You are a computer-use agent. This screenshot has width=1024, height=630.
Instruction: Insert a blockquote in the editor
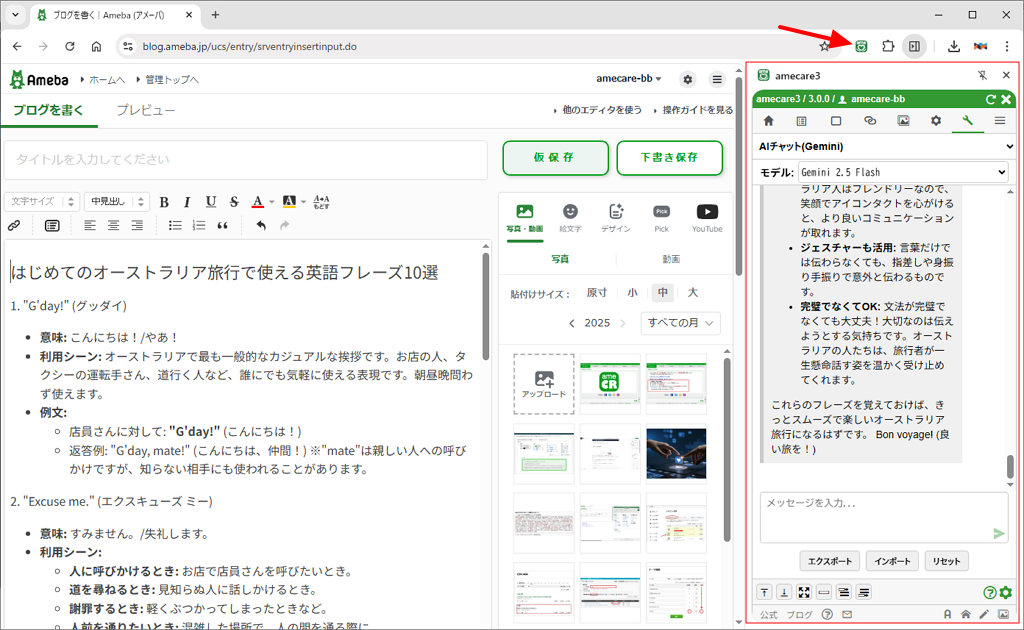(x=222, y=225)
